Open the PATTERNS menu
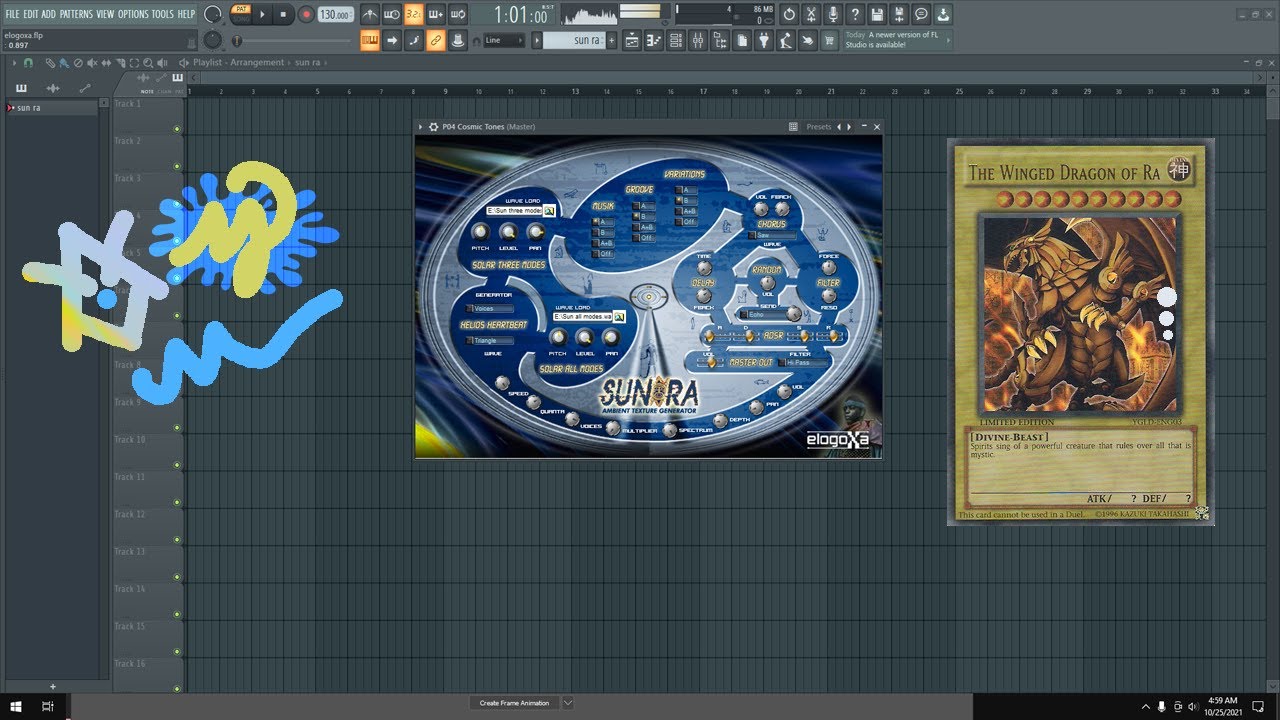 click(76, 15)
